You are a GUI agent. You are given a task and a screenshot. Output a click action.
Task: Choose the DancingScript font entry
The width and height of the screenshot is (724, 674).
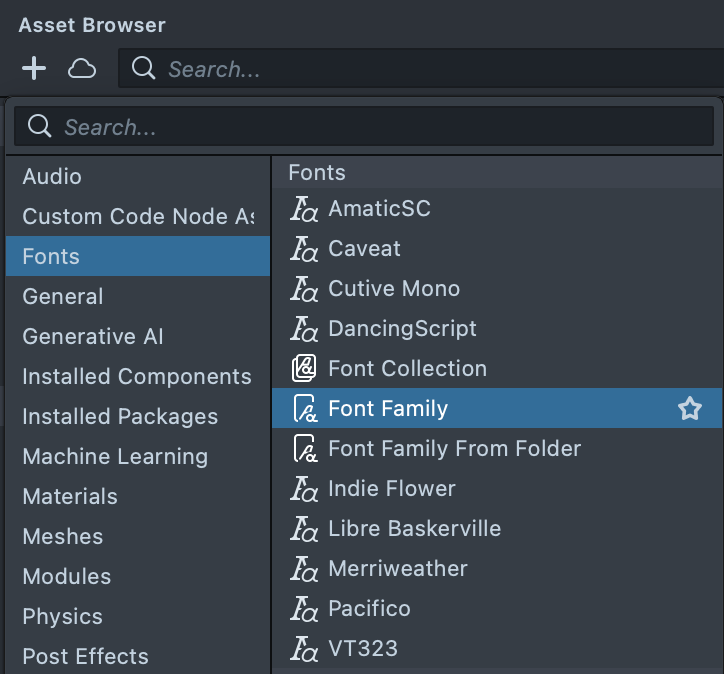402,328
